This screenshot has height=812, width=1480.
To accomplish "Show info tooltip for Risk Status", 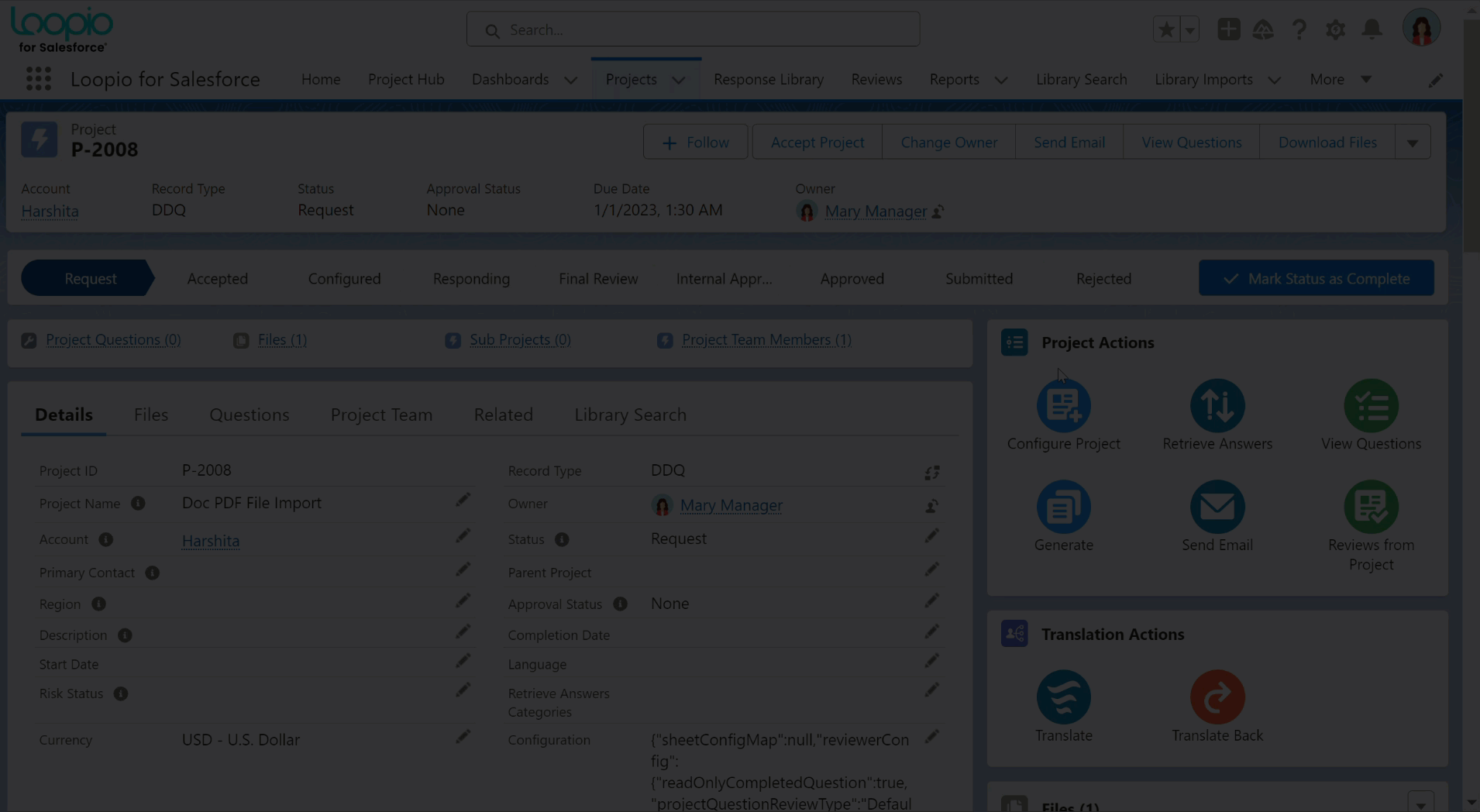I will [121, 694].
